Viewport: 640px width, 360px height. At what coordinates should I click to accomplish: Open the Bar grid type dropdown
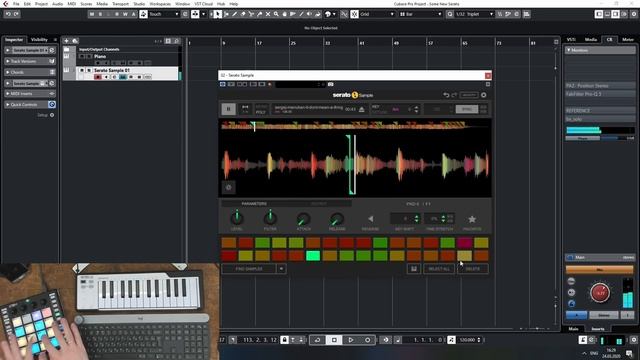coord(420,14)
